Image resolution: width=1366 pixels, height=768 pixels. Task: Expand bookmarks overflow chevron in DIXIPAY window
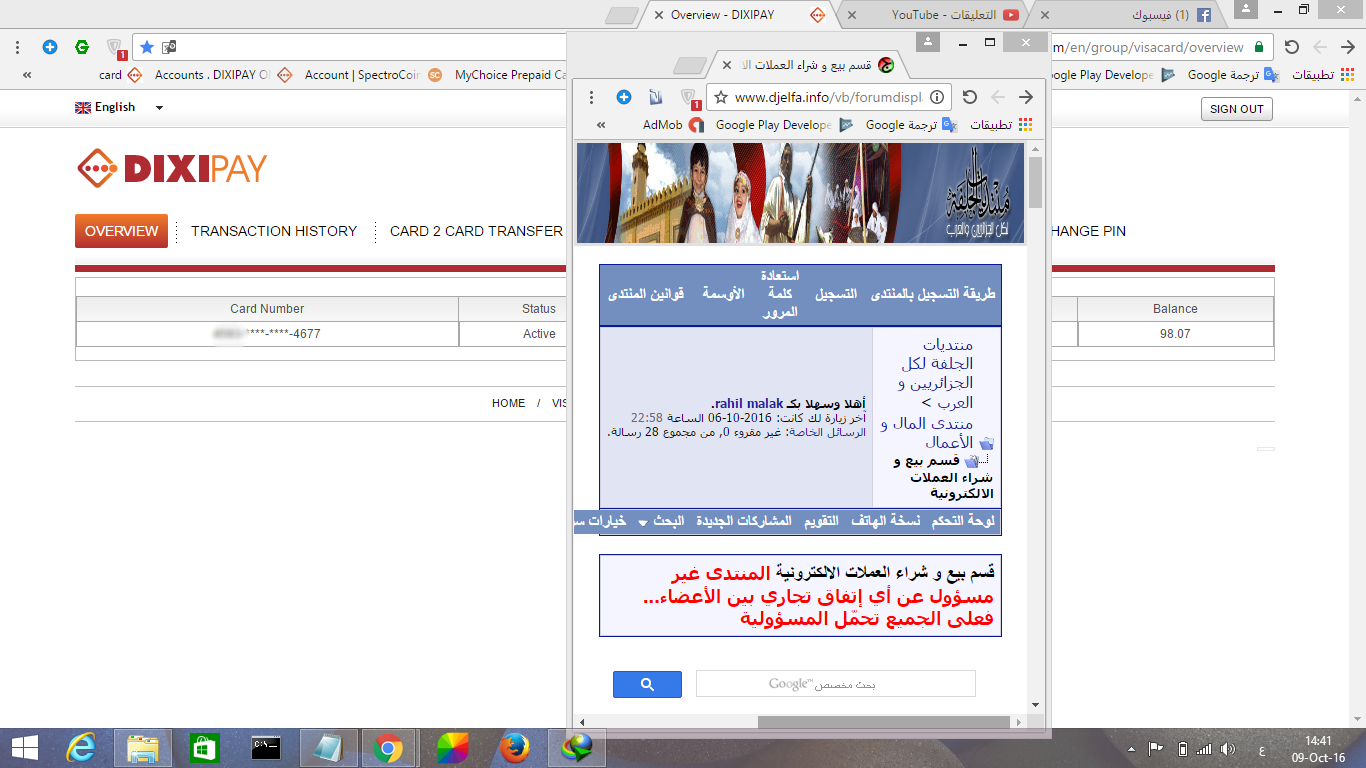coord(26,75)
